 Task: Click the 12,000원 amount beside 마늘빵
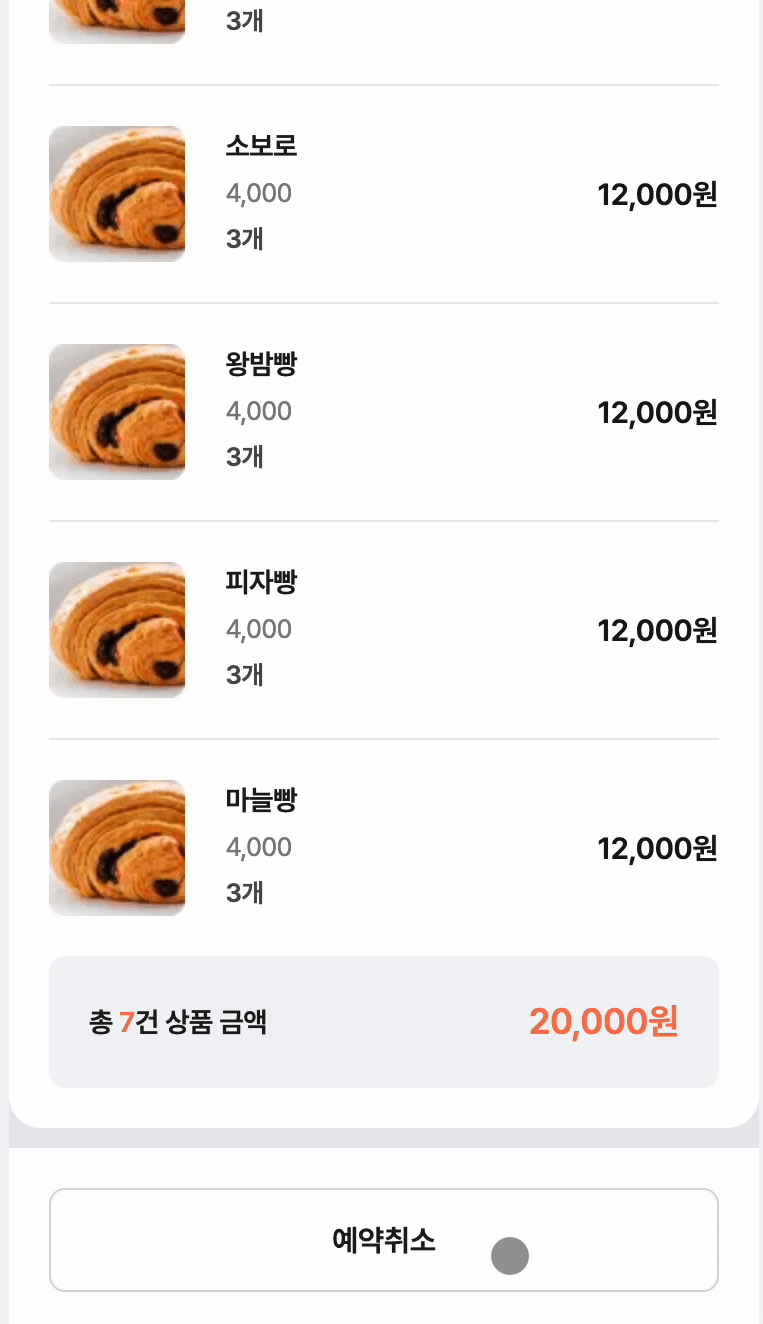pyautogui.click(x=657, y=849)
